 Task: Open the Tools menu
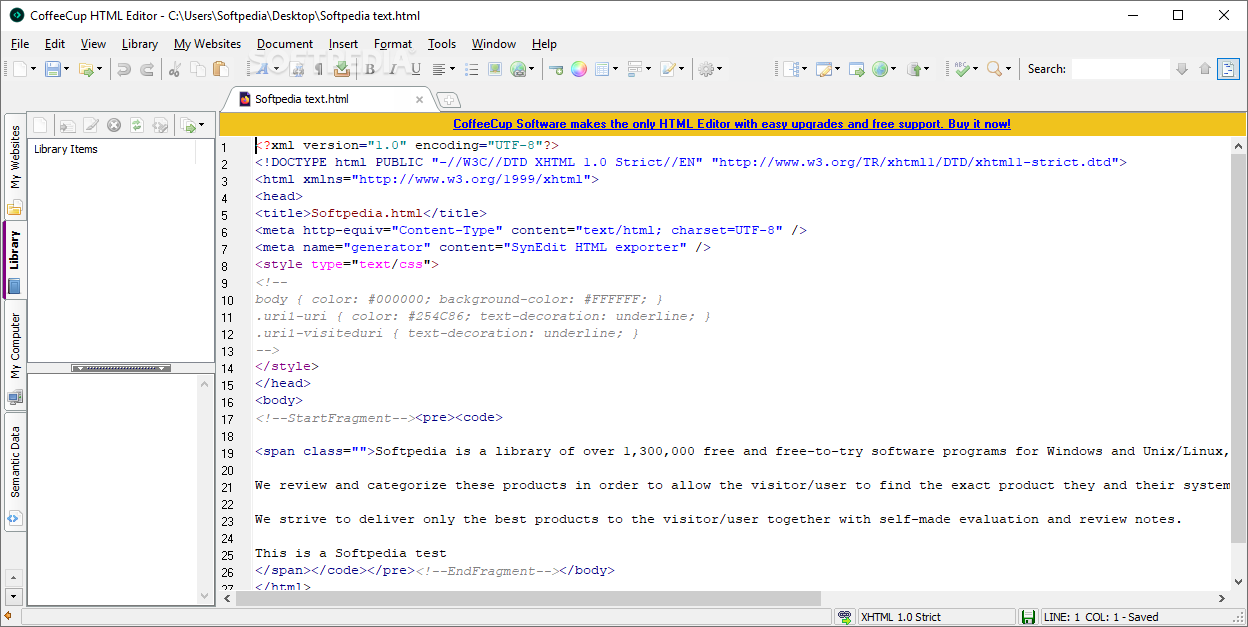pyautogui.click(x=442, y=44)
